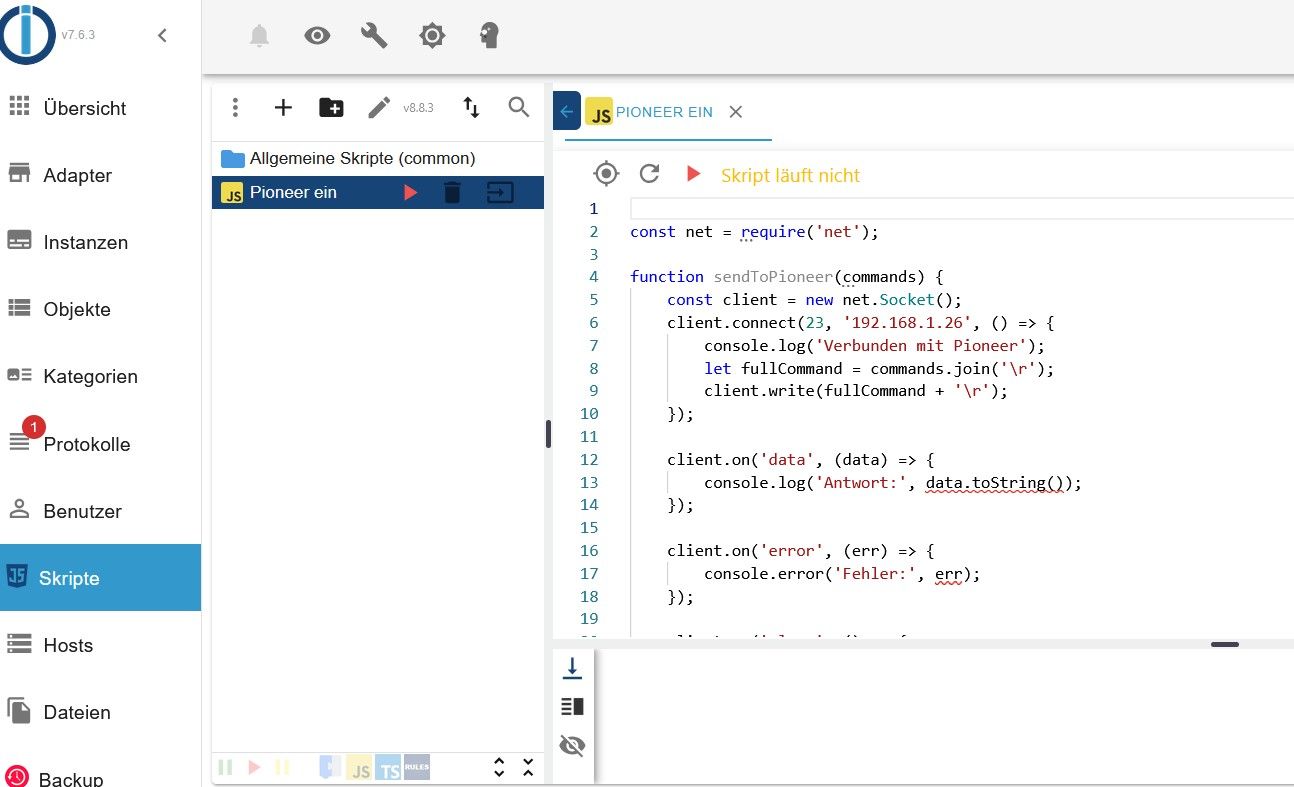Start script via editor red play button
This screenshot has height=787, width=1294.
(x=693, y=174)
